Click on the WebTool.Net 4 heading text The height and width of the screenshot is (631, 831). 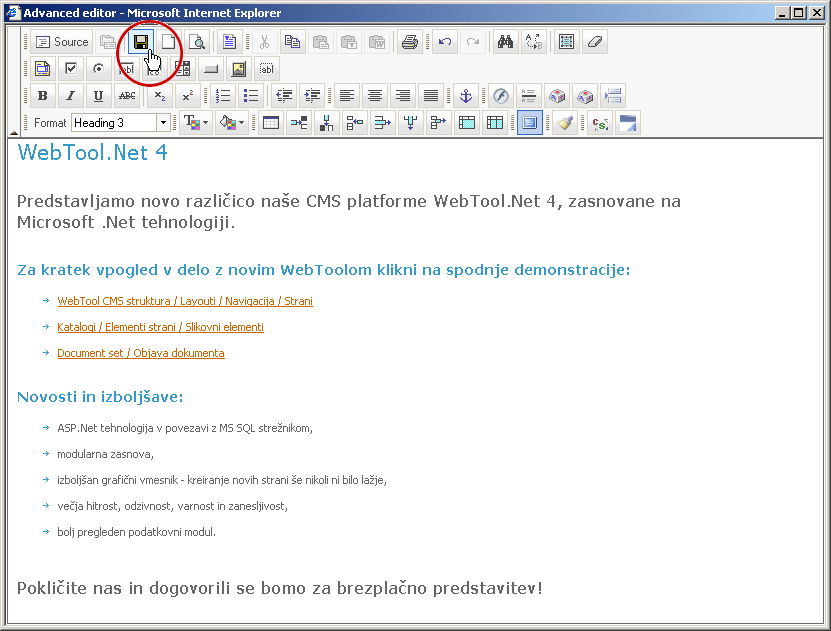[92, 153]
